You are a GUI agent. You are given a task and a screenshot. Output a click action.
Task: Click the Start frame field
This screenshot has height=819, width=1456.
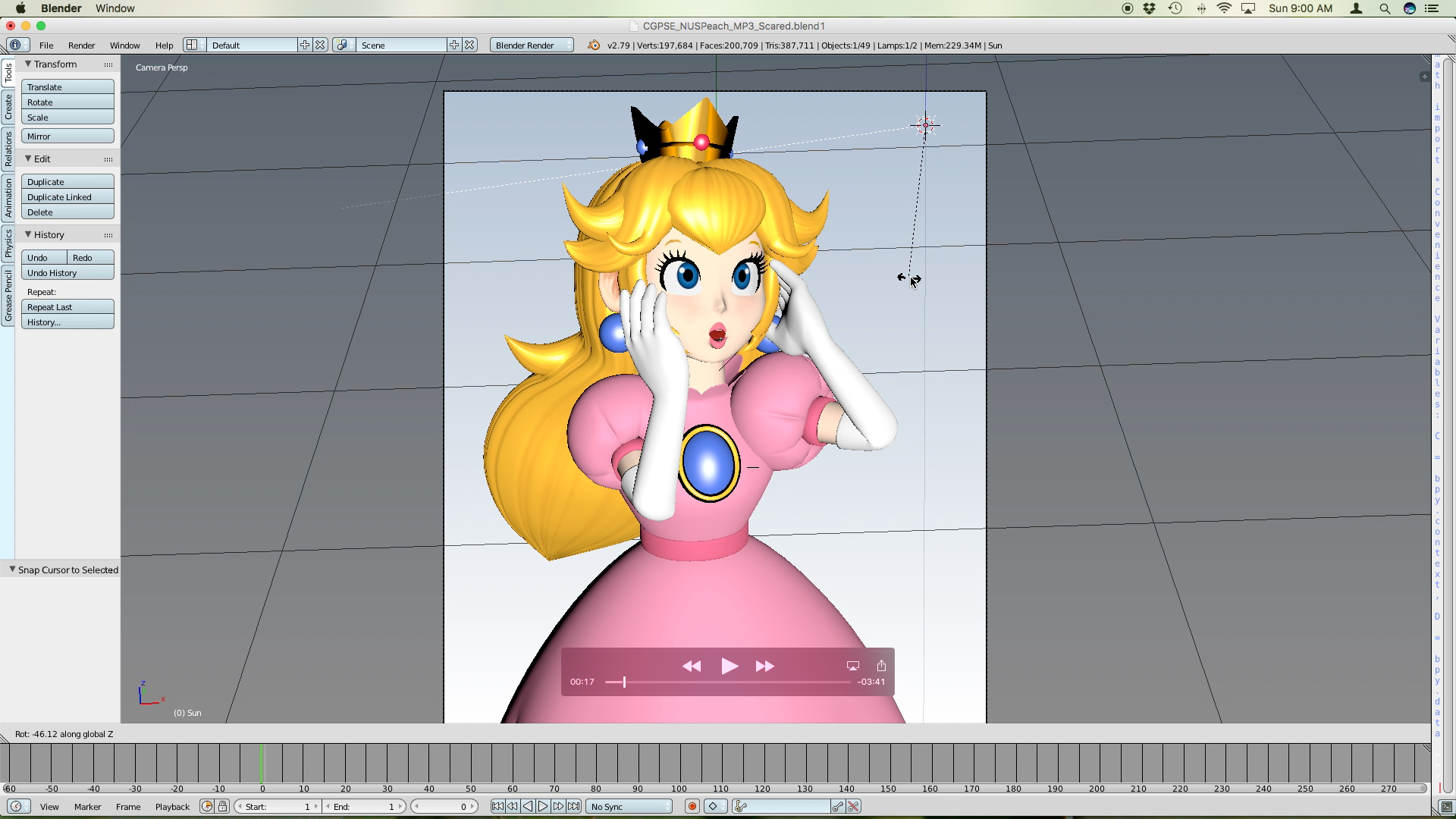click(x=278, y=806)
